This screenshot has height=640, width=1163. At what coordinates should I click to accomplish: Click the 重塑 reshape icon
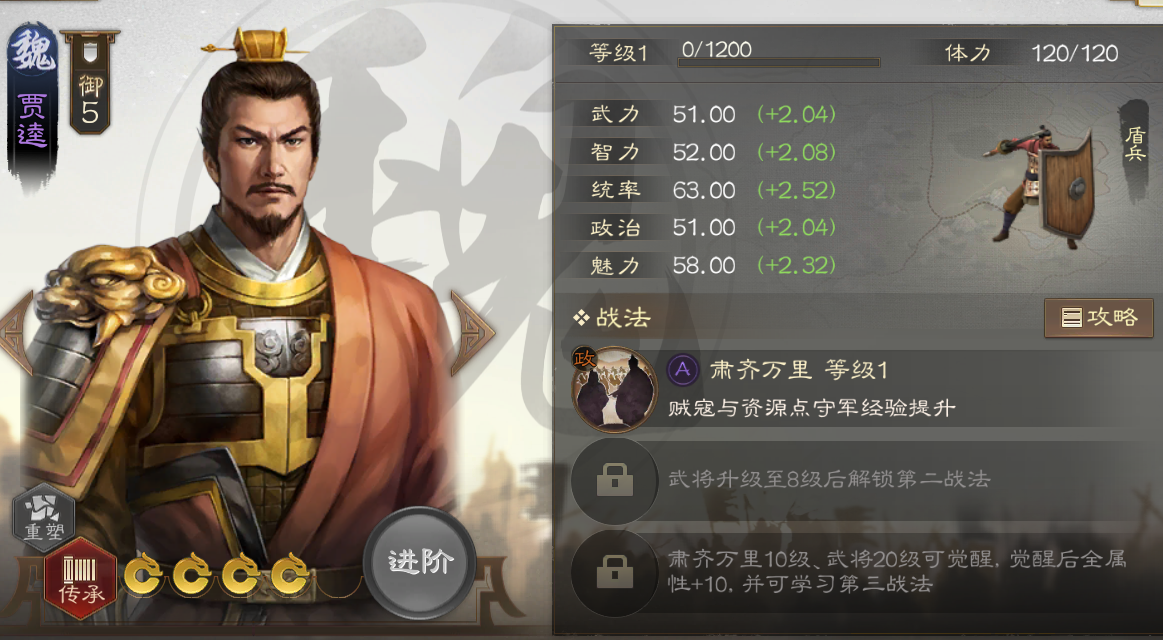(44, 516)
